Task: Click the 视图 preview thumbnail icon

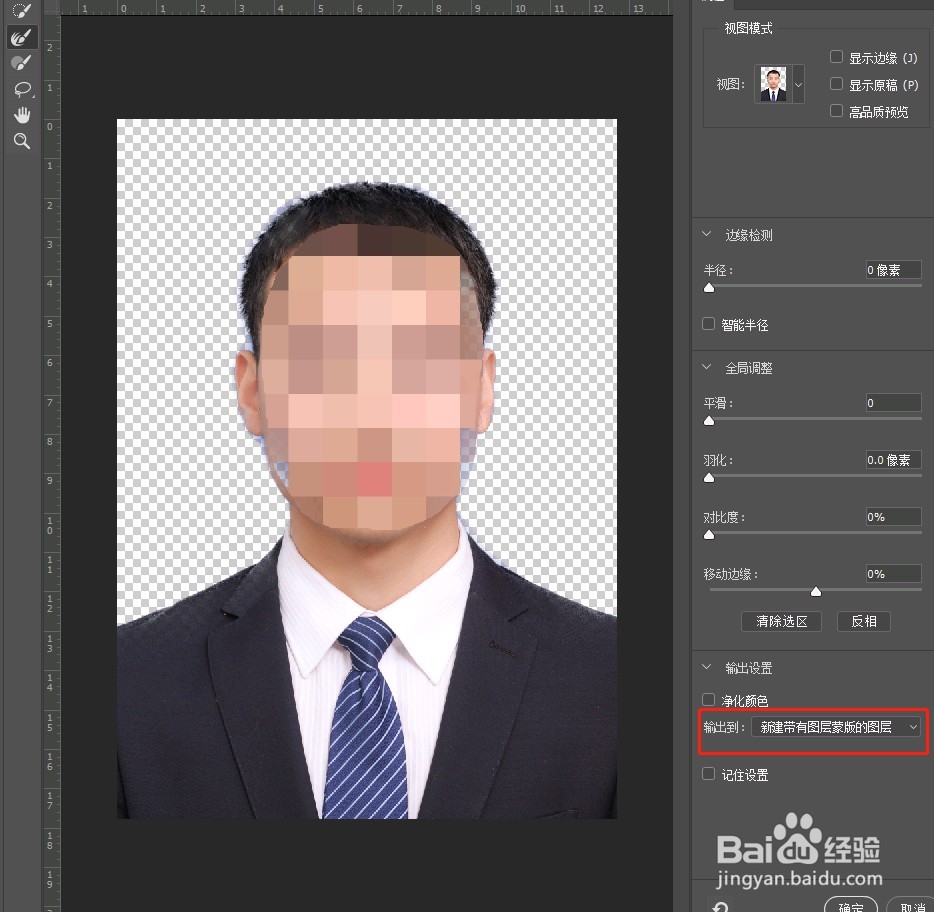Action: point(773,84)
